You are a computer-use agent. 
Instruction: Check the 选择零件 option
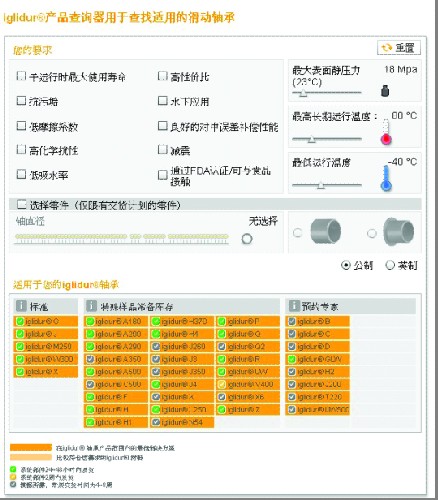tap(22, 204)
